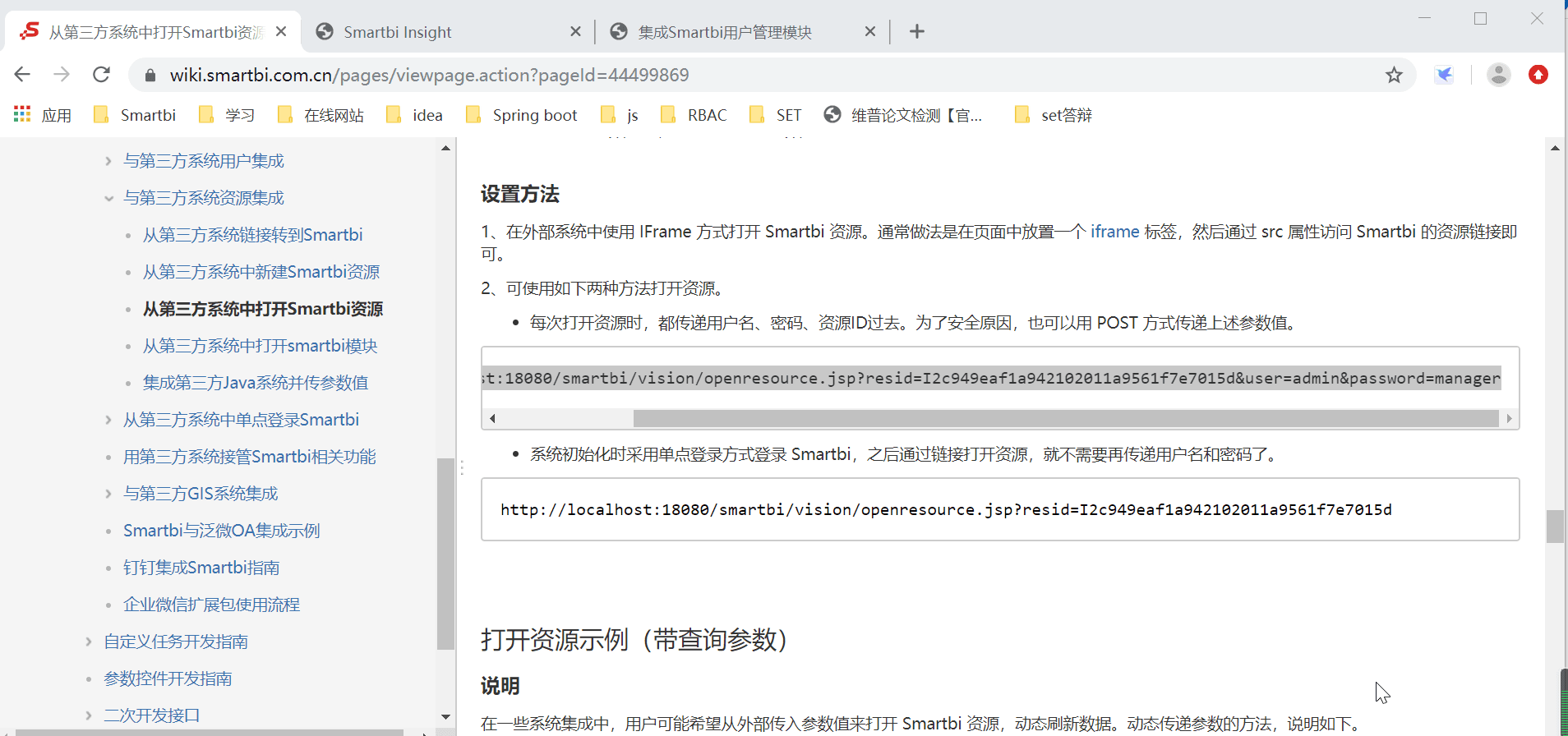Expand the 与第三方GIS系统集成 node
The height and width of the screenshot is (736, 1568).
108,494
